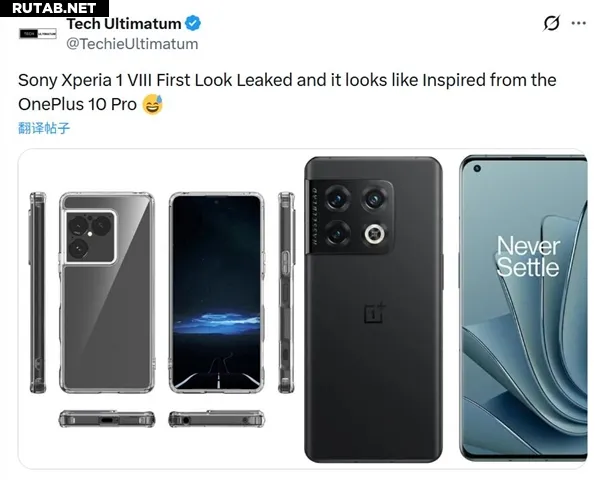The image size is (600, 480).
Task: Click the tweet text about Sony Xperia
Action: click(287, 92)
